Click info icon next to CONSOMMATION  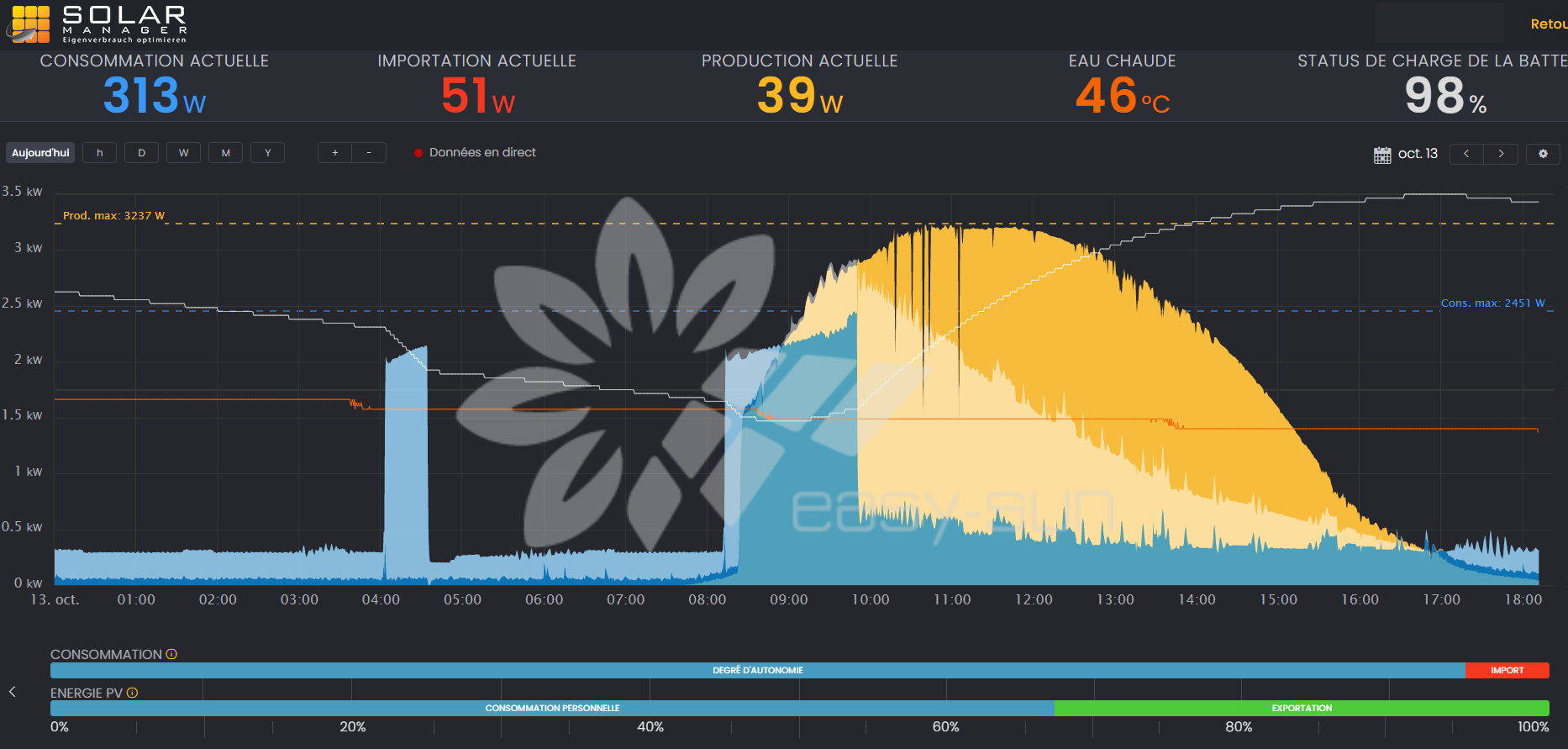(x=171, y=654)
